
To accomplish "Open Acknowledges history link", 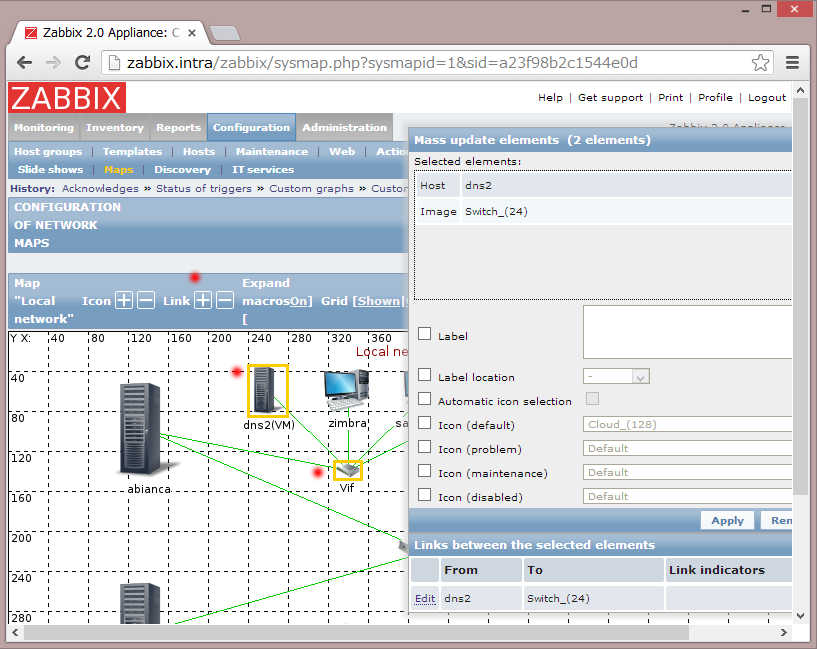I will 101,189.
